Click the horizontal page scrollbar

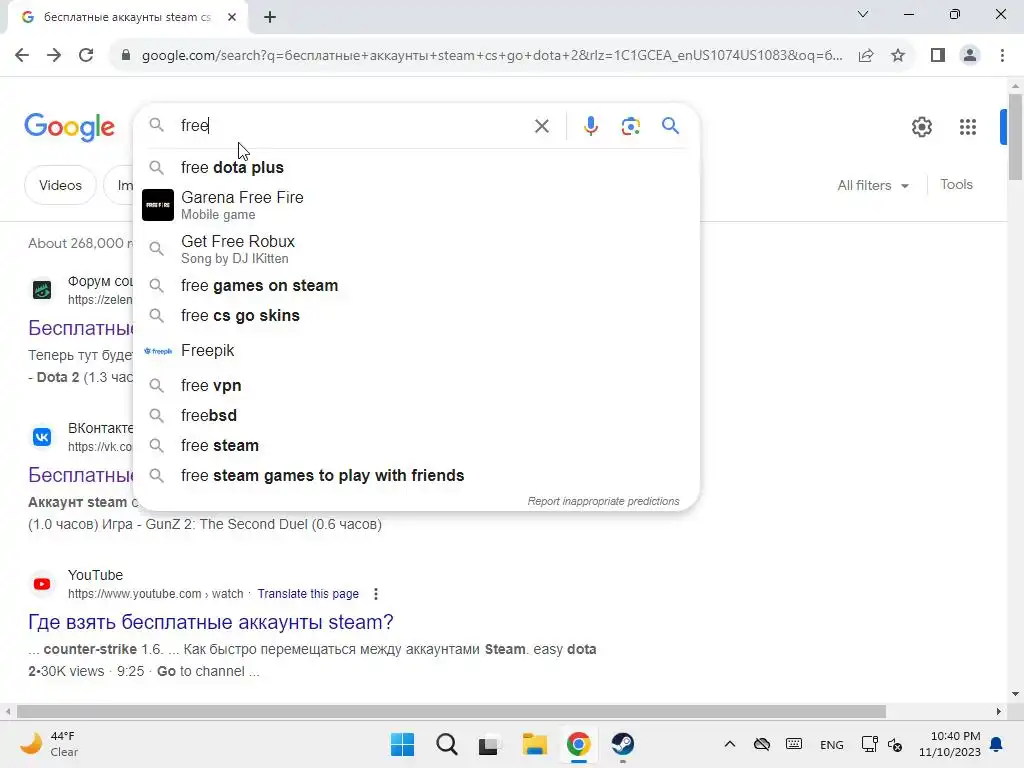click(x=451, y=711)
